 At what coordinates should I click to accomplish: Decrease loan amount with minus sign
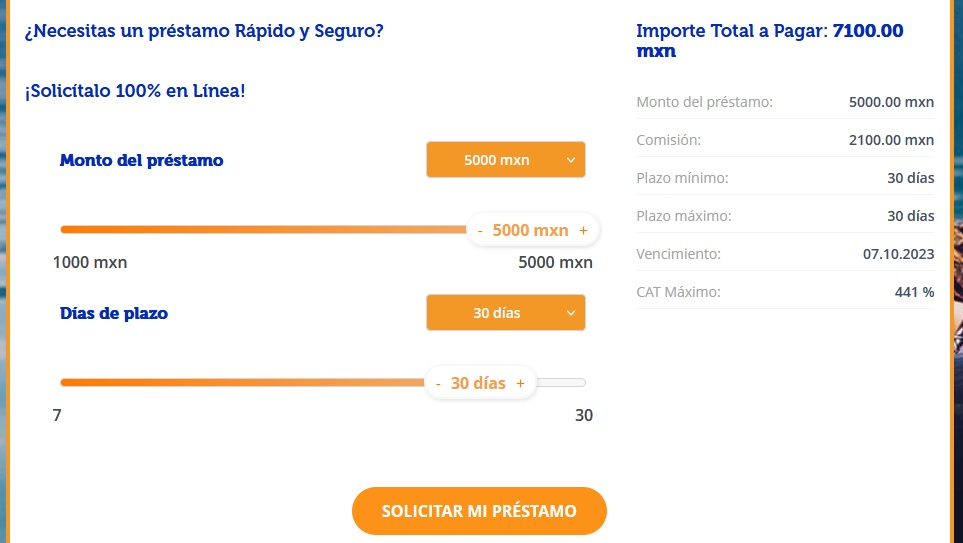[x=480, y=230]
